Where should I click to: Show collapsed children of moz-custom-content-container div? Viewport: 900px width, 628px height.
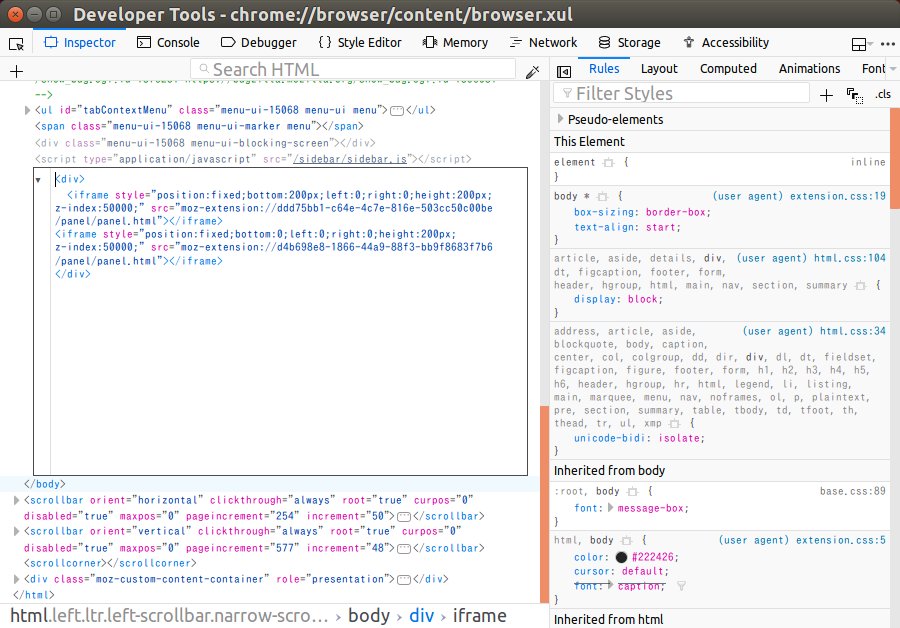point(404,579)
